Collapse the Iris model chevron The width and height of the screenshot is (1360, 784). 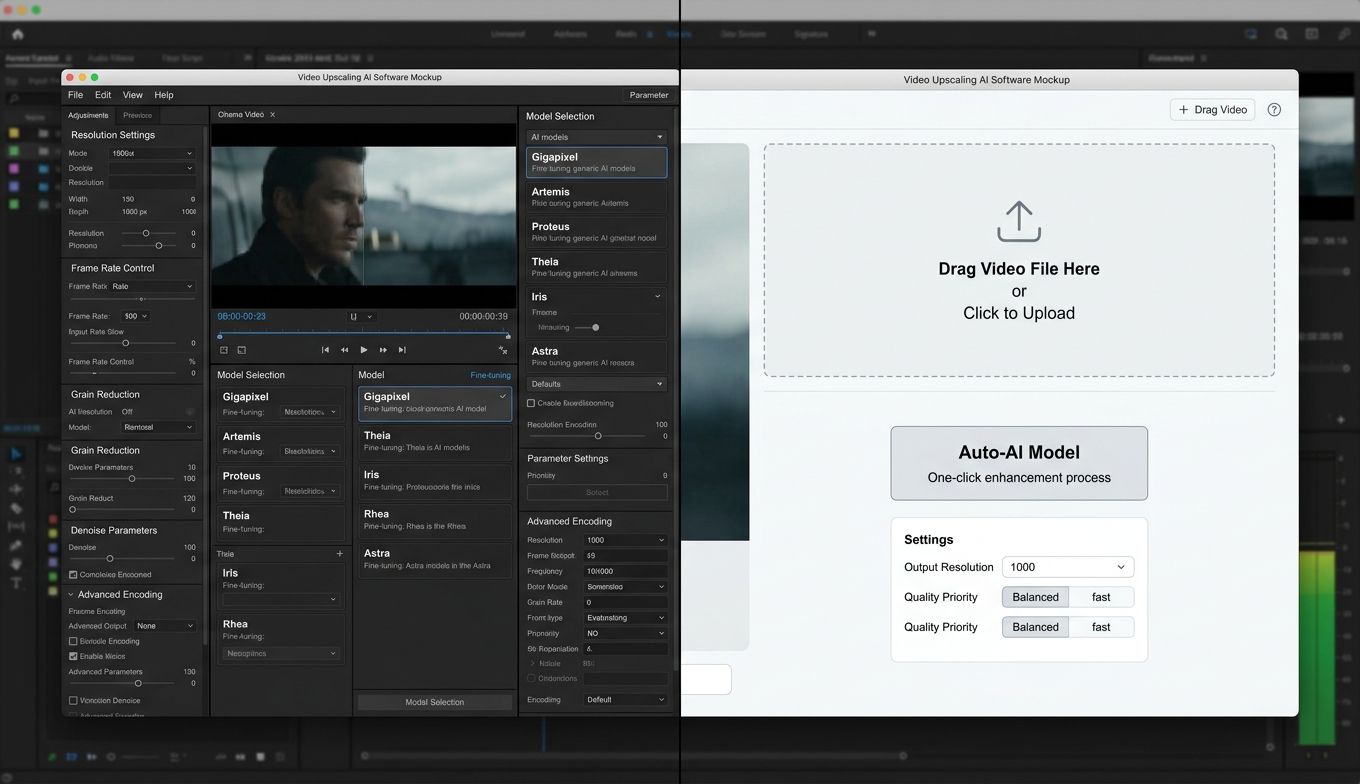tap(657, 296)
